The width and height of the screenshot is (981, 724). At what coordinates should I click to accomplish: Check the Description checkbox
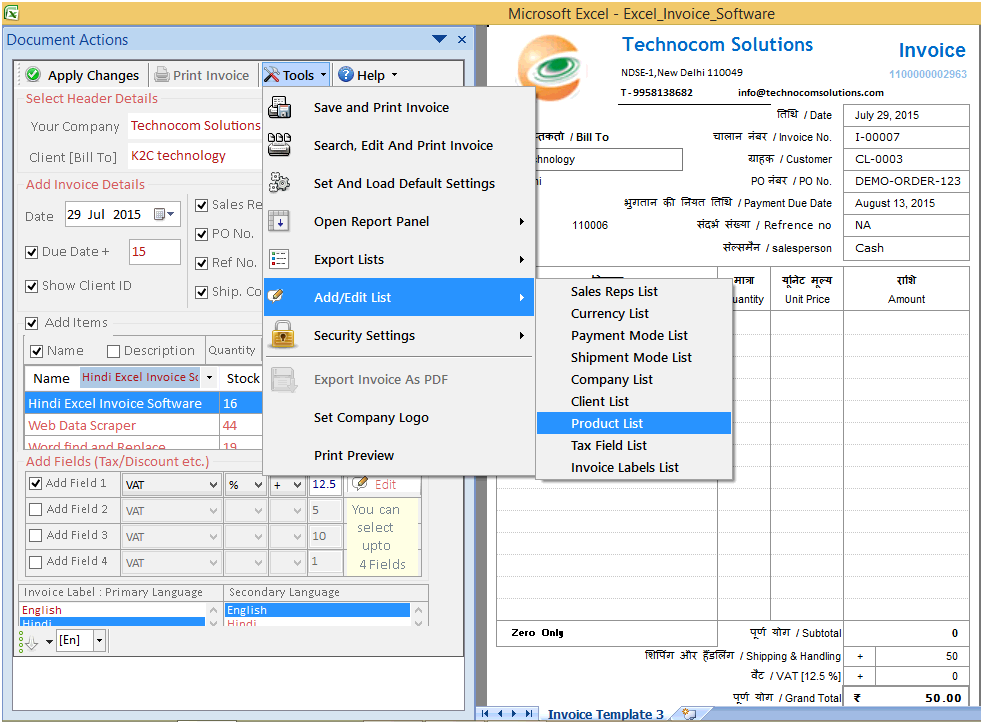[113, 350]
